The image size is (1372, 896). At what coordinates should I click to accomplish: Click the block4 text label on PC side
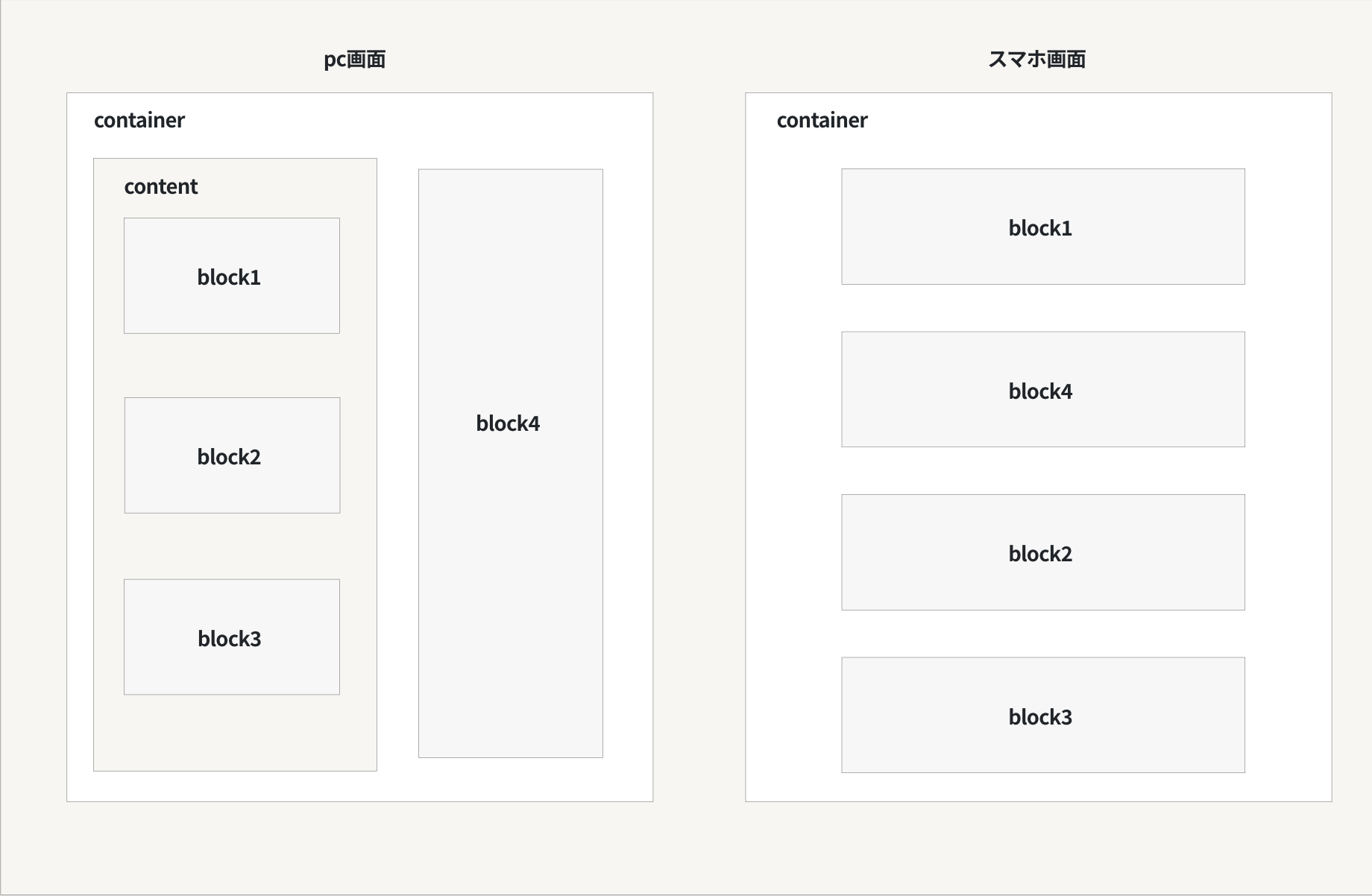[x=508, y=423]
